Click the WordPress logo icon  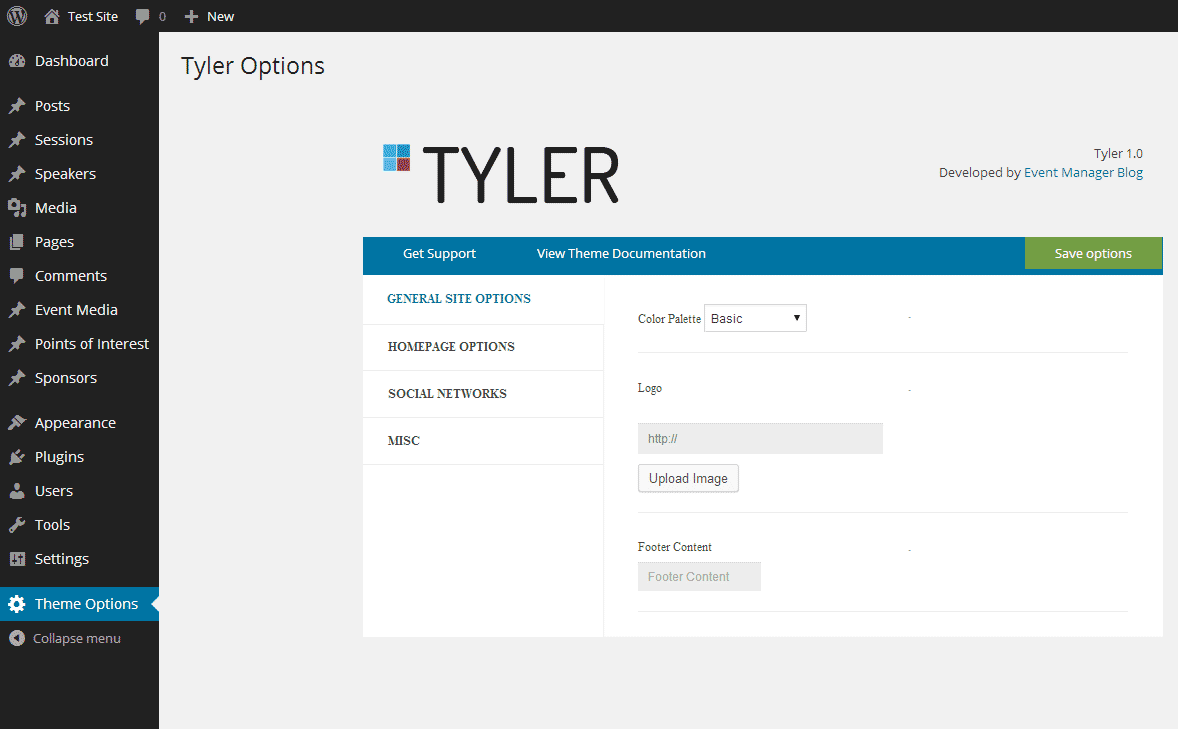pyautogui.click(x=17, y=16)
